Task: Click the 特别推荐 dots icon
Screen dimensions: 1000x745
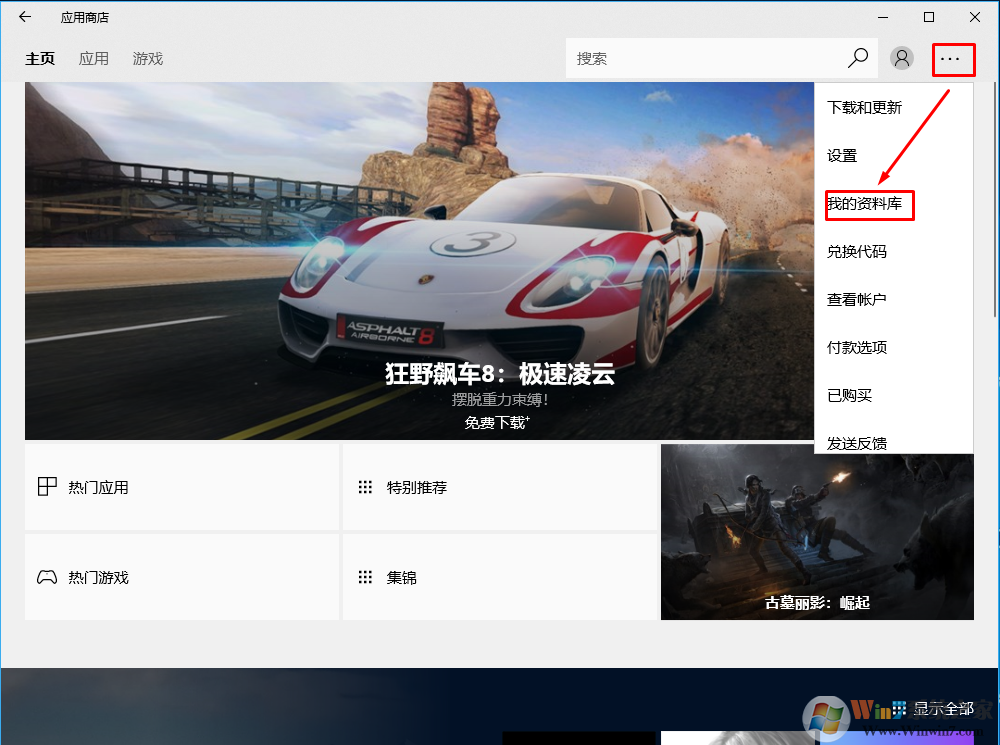Action: 365,487
